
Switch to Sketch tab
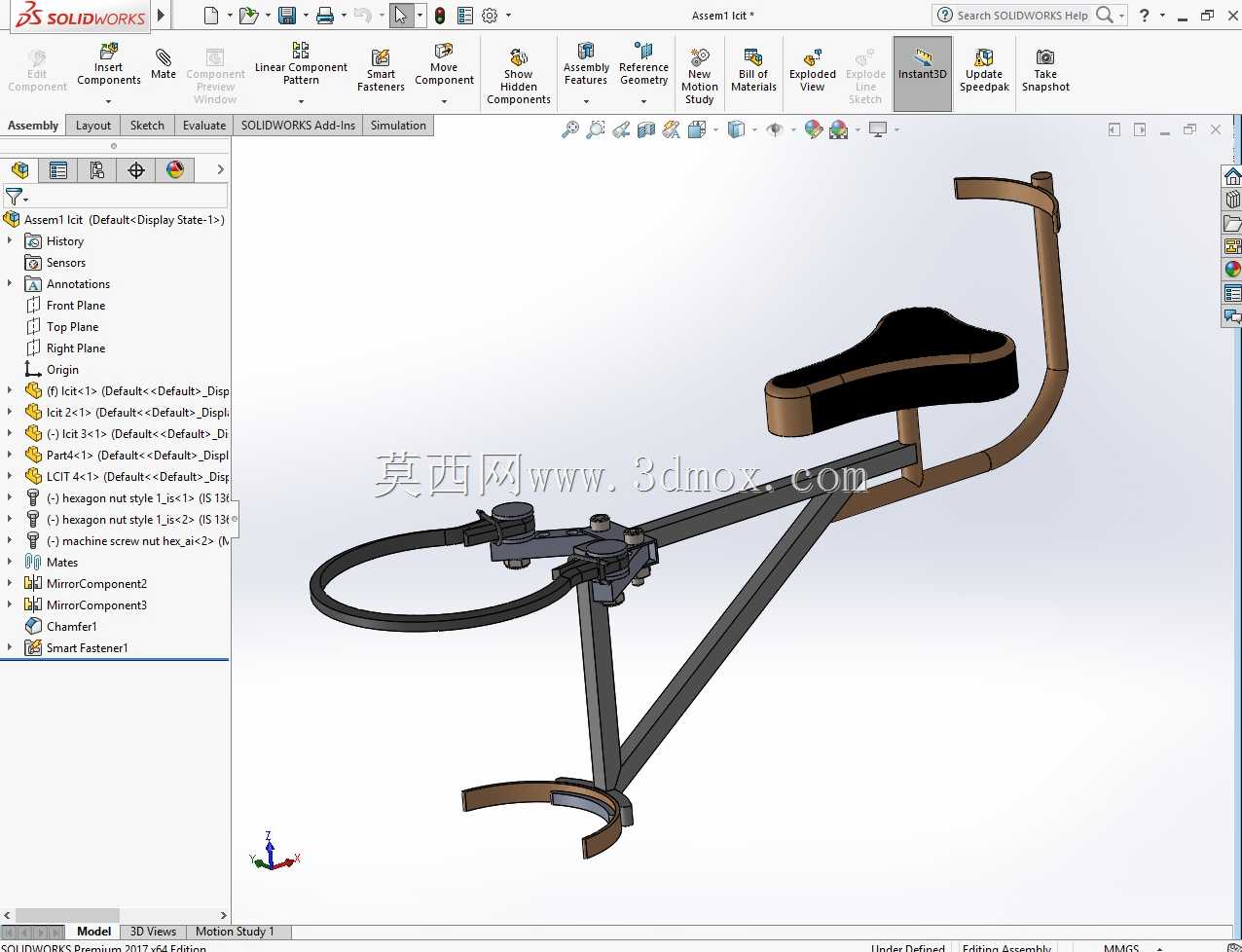pyautogui.click(x=147, y=126)
